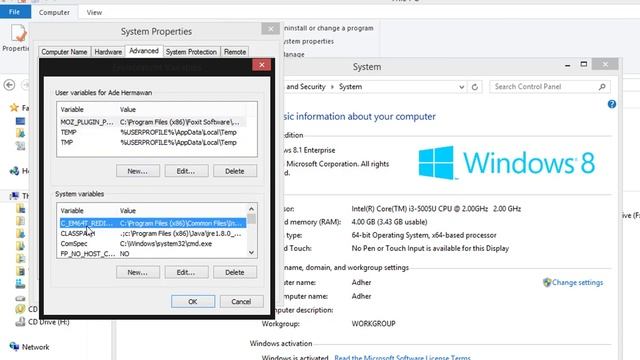Viewport: 640px width, 360px height.
Task: Close the System Properties dialog
Action: (270, 29)
